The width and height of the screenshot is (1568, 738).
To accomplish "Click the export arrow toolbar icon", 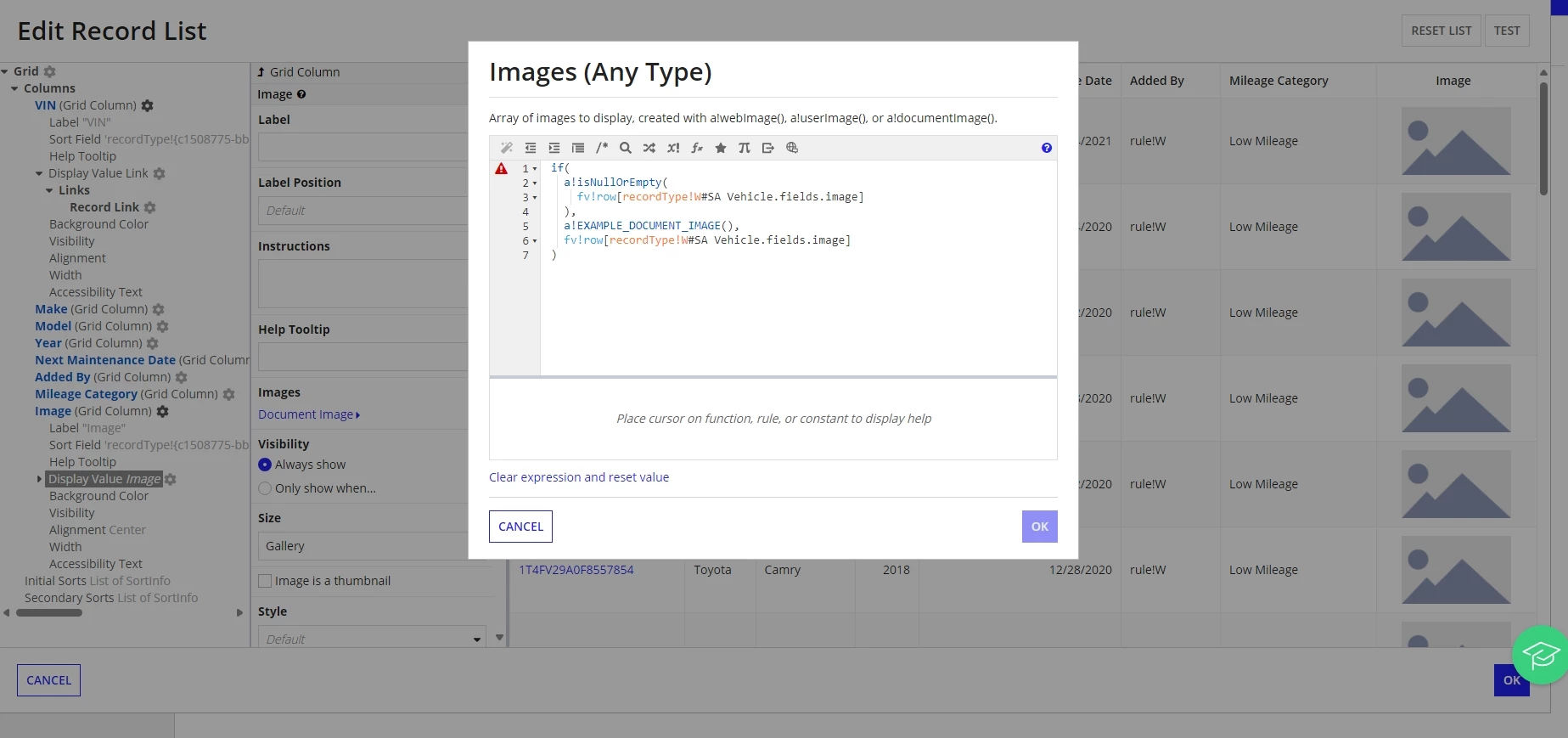I will tap(768, 148).
